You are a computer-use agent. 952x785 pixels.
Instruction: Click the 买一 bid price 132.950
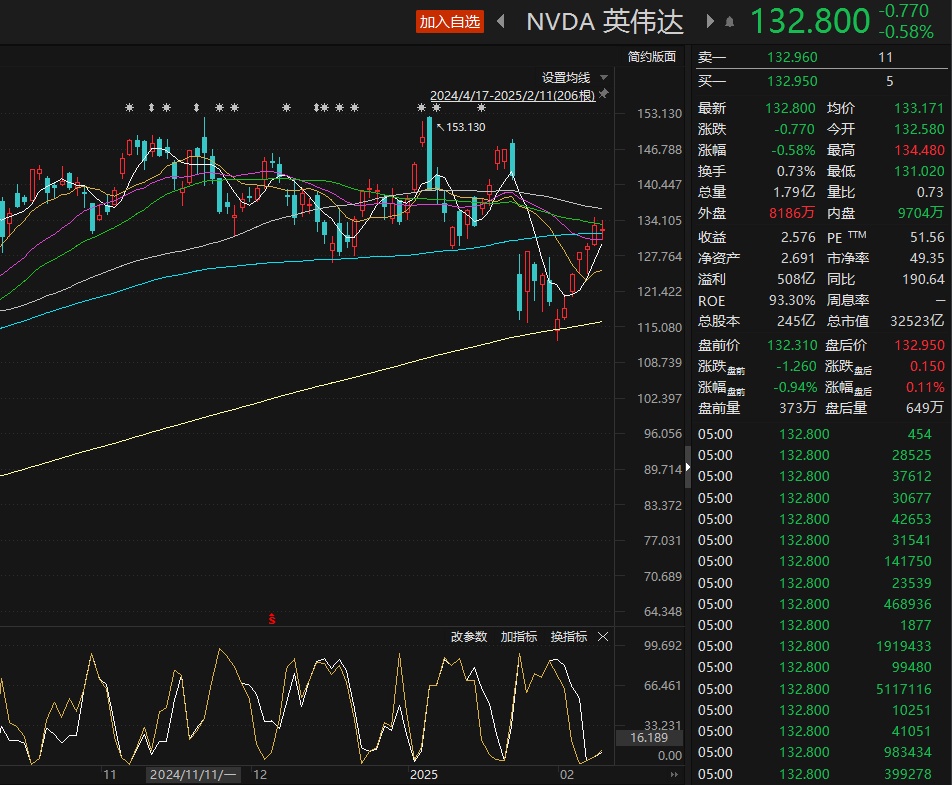792,81
